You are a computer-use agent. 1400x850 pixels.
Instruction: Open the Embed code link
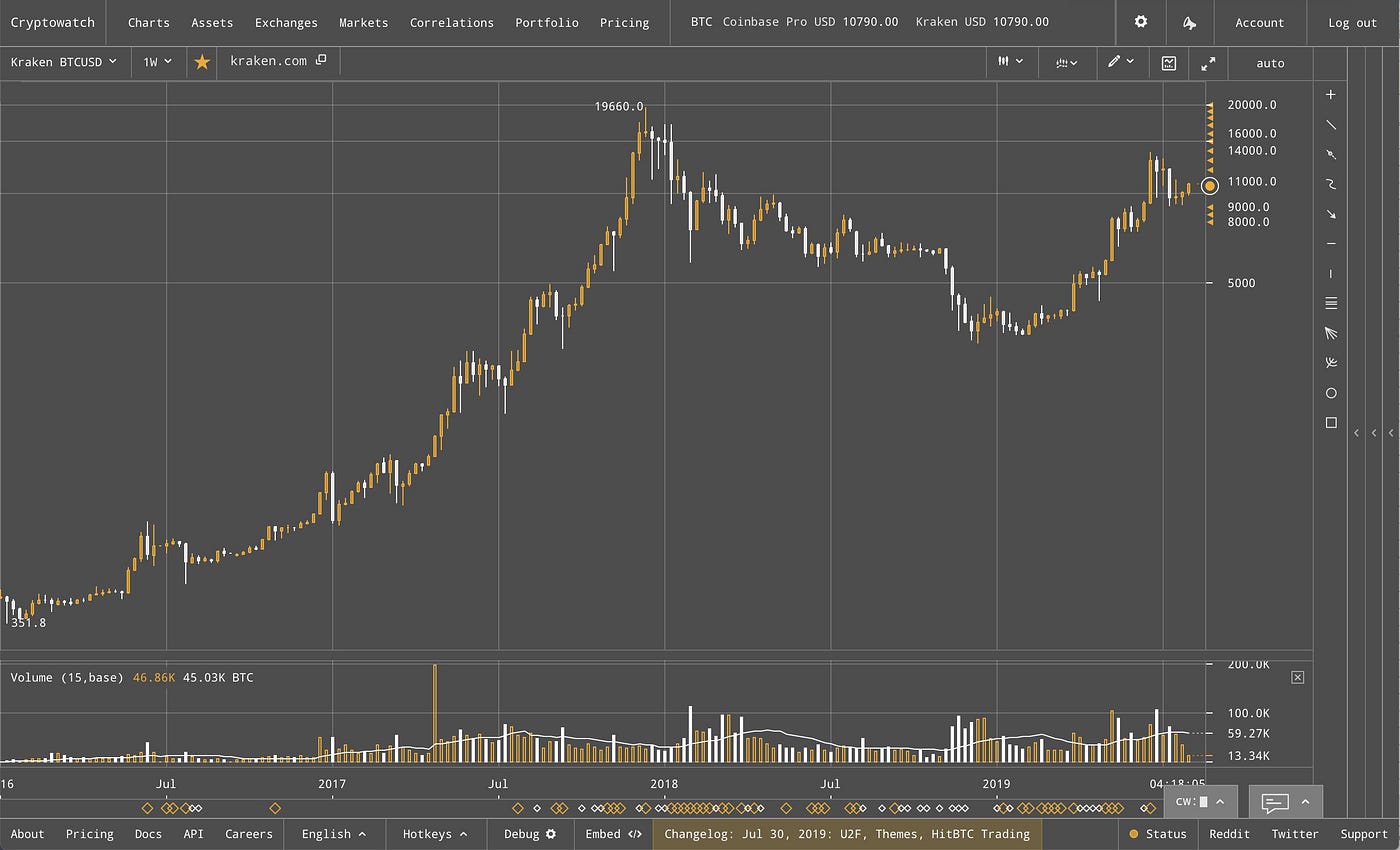[613, 834]
